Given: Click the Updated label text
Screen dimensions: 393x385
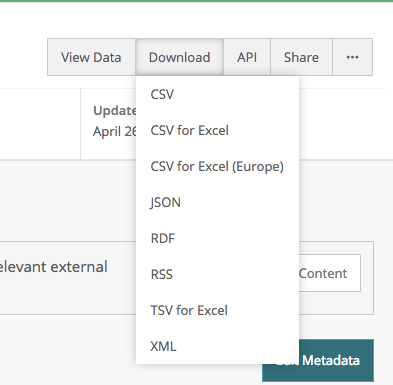Looking at the screenshot, I should 115,110.
